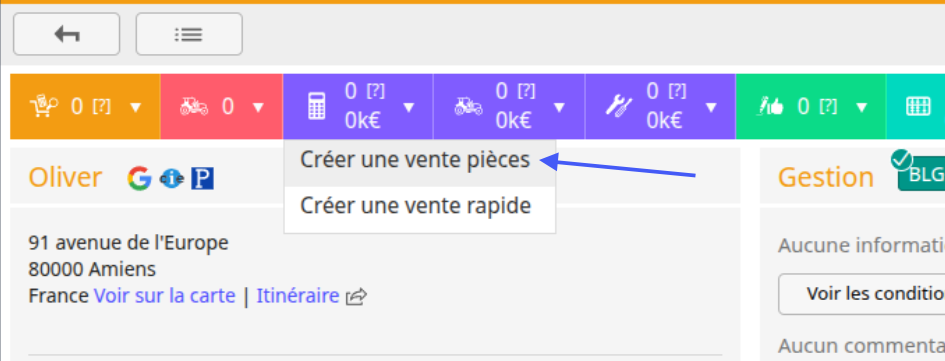Click the [?] help mark in calculator tile
Image resolution: width=945 pixels, height=361 pixels.
(375, 91)
